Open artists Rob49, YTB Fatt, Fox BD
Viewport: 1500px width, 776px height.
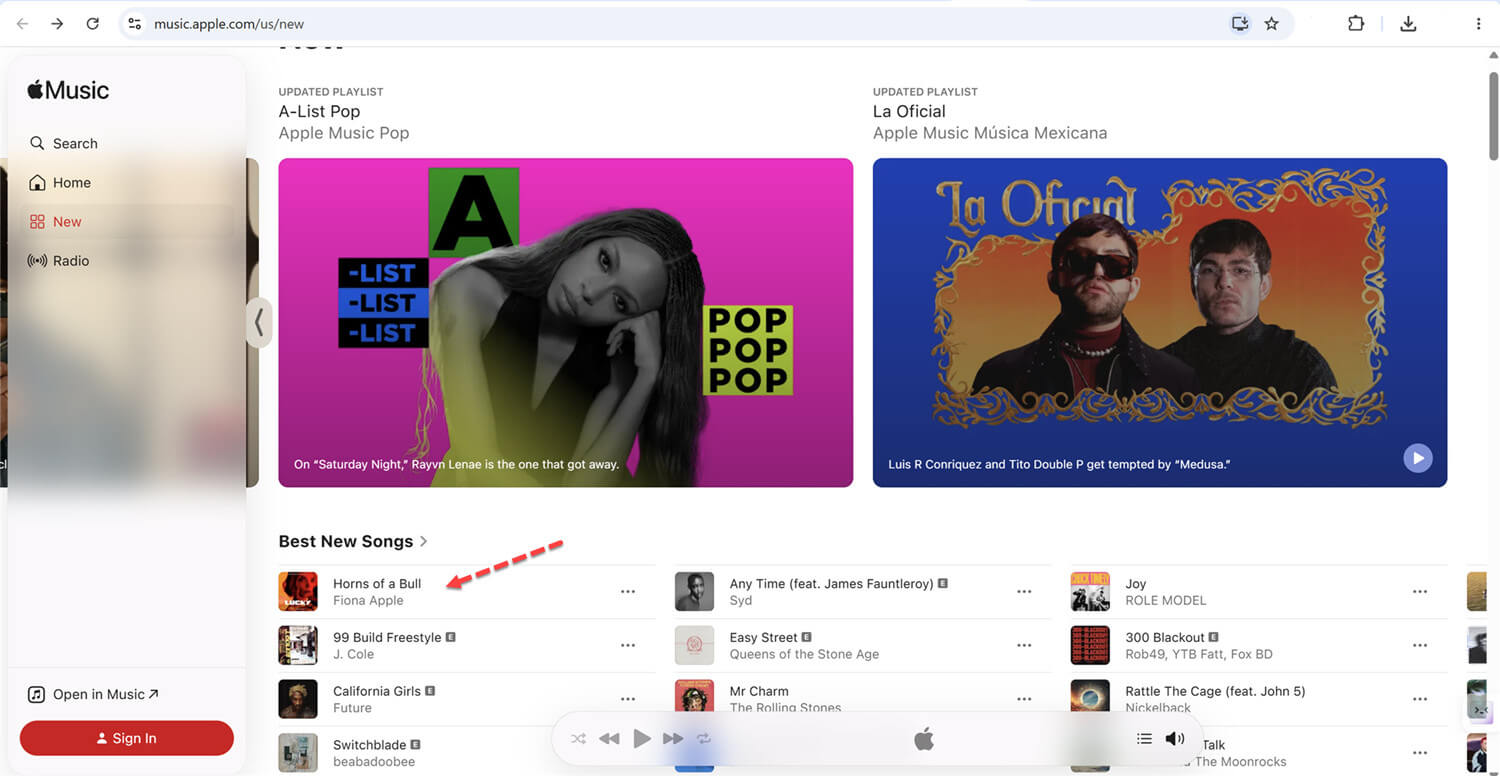(x=1198, y=655)
